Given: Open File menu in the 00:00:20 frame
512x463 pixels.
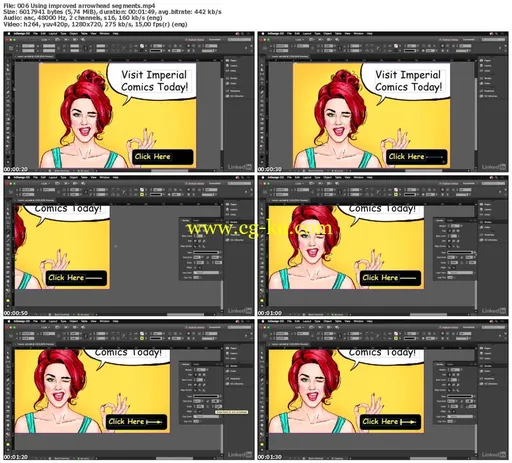Looking at the screenshot, I should [35, 34].
